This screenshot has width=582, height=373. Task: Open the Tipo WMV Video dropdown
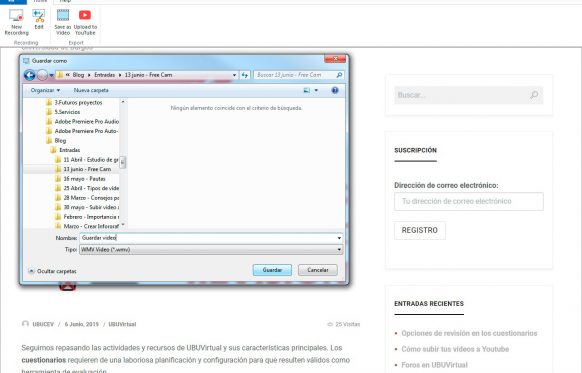211,250
